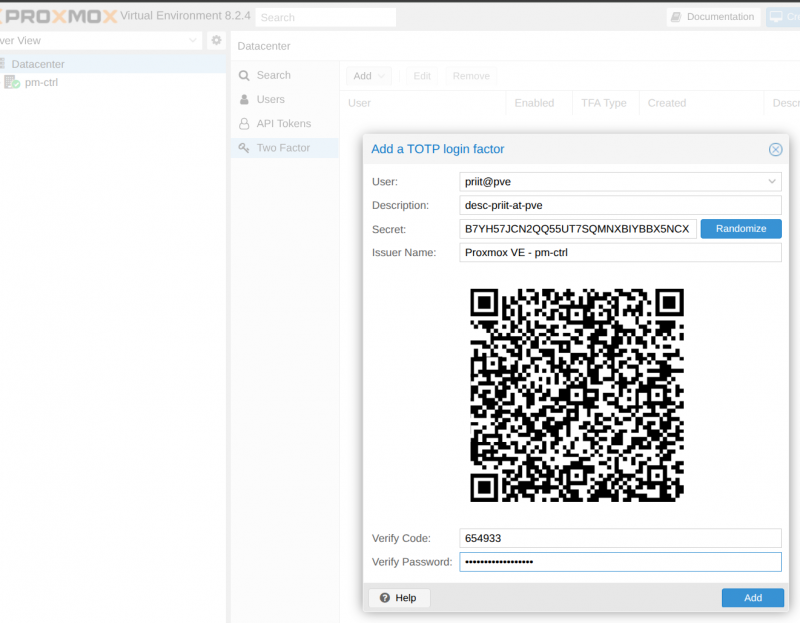The image size is (800, 623).
Task: Open the Users section
Action: click(x=285, y=99)
